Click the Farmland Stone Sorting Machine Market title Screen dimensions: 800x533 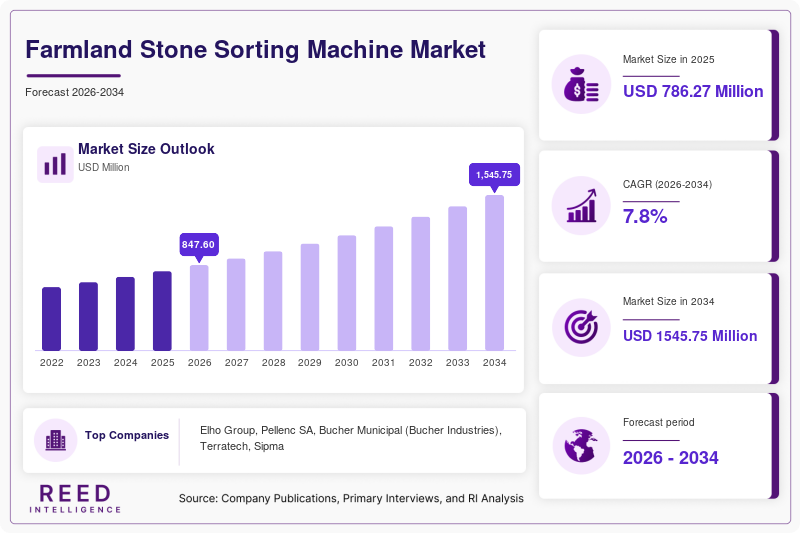256,50
